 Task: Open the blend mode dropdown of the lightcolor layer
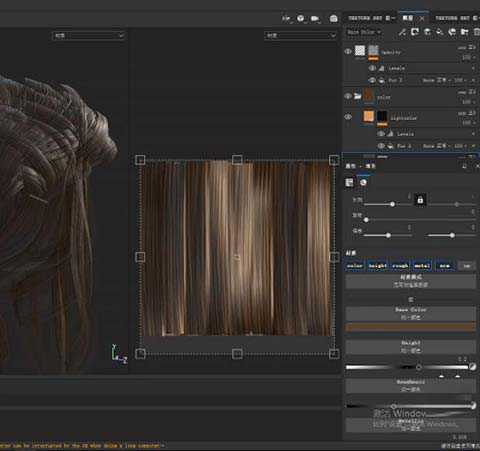click(x=467, y=113)
